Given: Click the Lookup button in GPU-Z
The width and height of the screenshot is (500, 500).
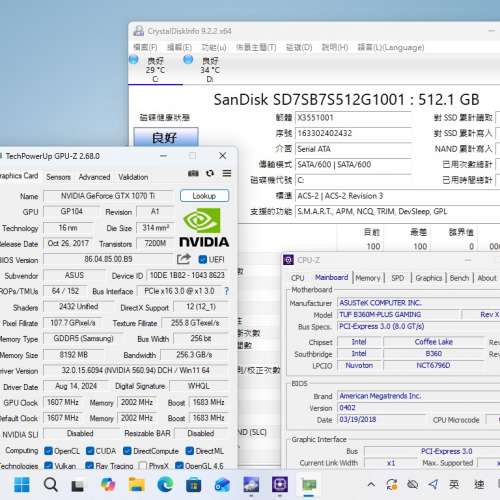Looking at the screenshot, I should (204, 196).
